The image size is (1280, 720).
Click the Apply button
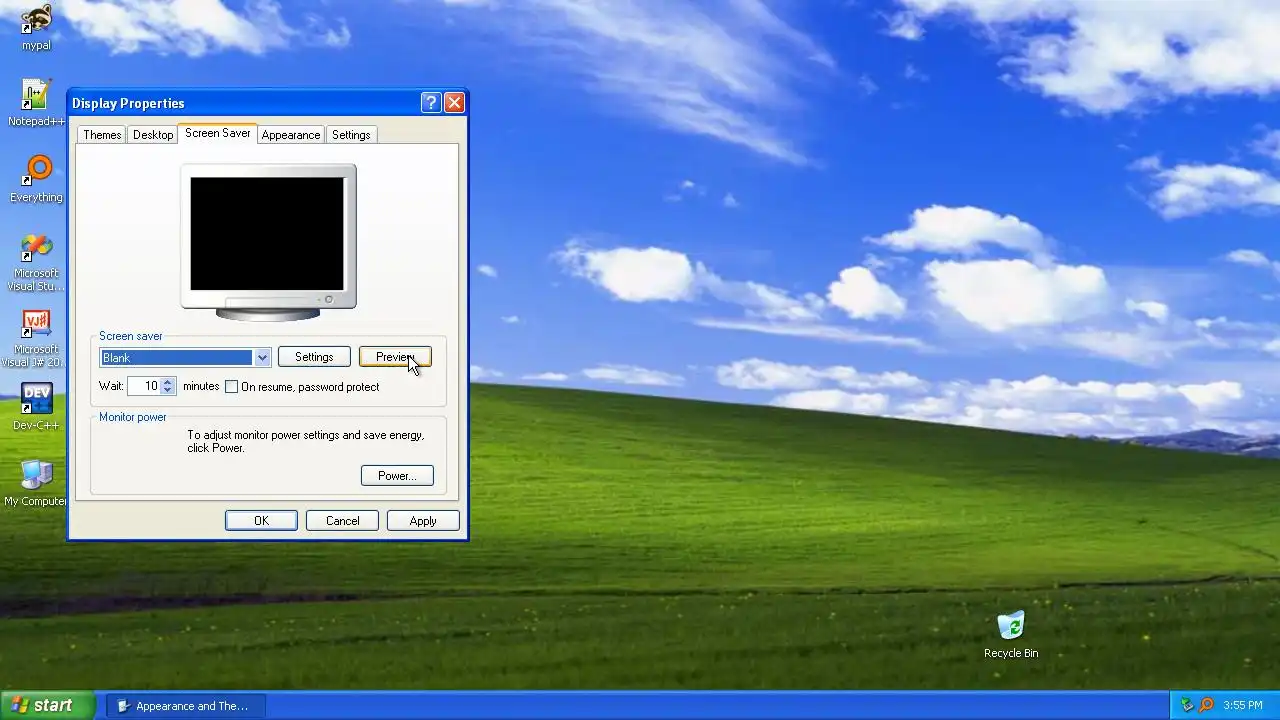click(x=423, y=521)
